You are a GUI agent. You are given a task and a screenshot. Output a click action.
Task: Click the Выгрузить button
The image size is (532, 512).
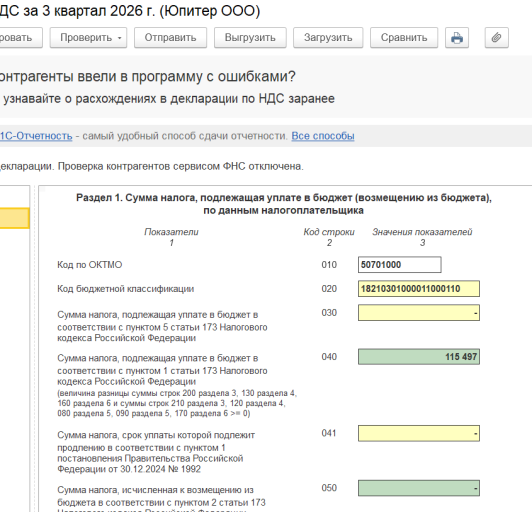pyautogui.click(x=250, y=38)
